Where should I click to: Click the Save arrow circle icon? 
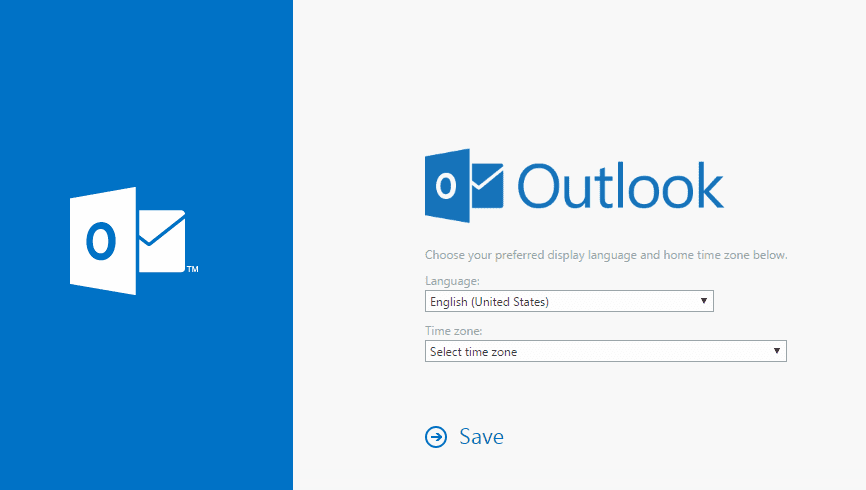[x=436, y=437]
